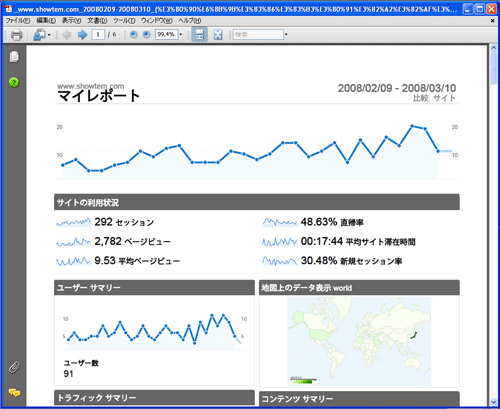Open the Pages panel icon in the sidebar
Screen dimensions: 500x409
tap(14, 57)
